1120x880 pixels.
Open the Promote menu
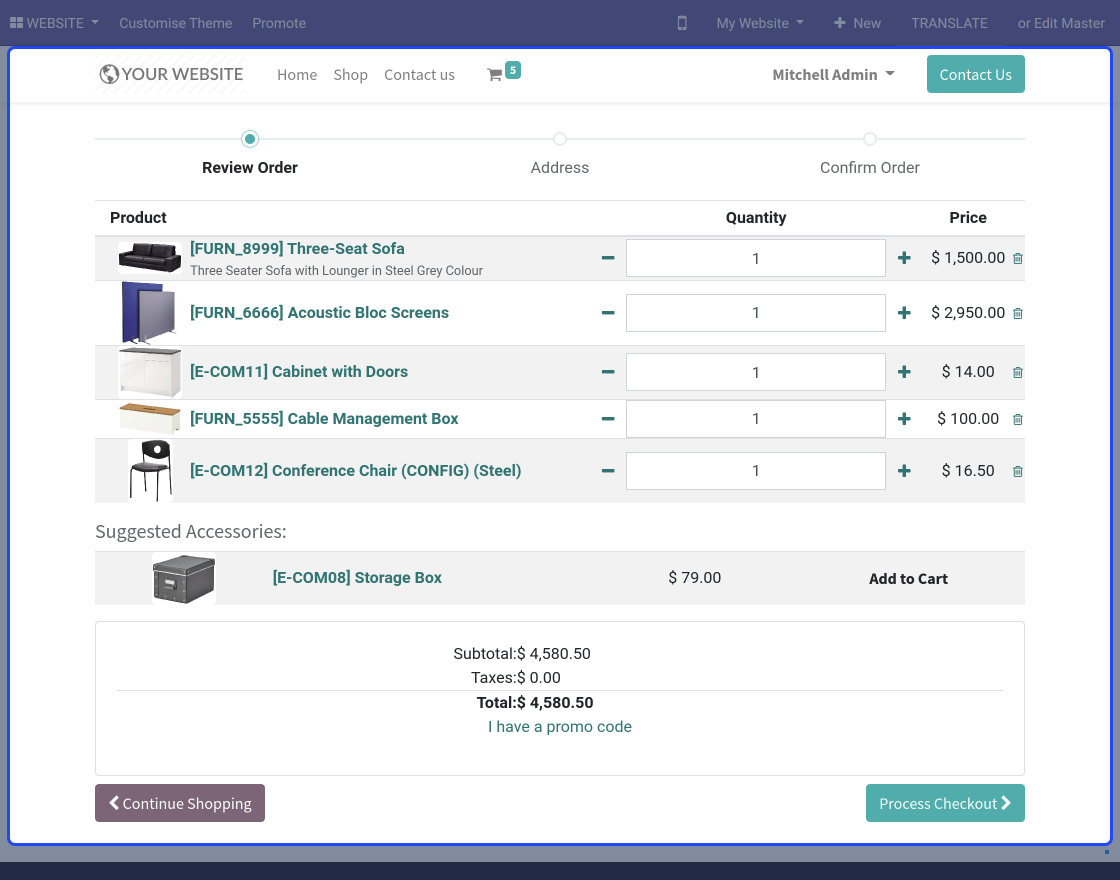[x=279, y=23]
